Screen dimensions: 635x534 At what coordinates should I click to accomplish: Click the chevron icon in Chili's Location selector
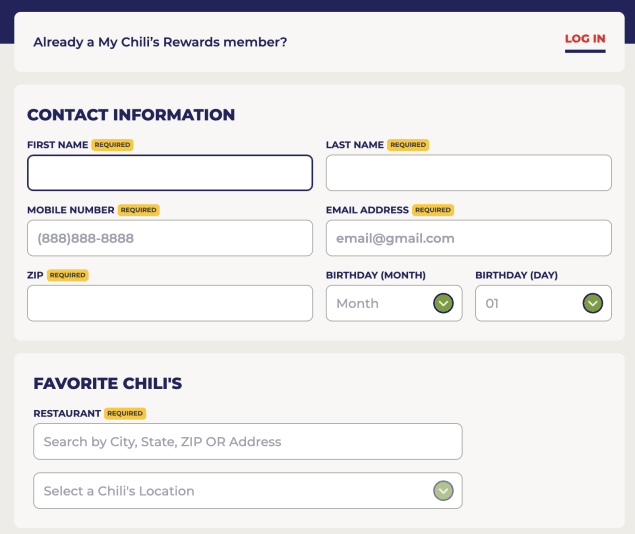[443, 490]
